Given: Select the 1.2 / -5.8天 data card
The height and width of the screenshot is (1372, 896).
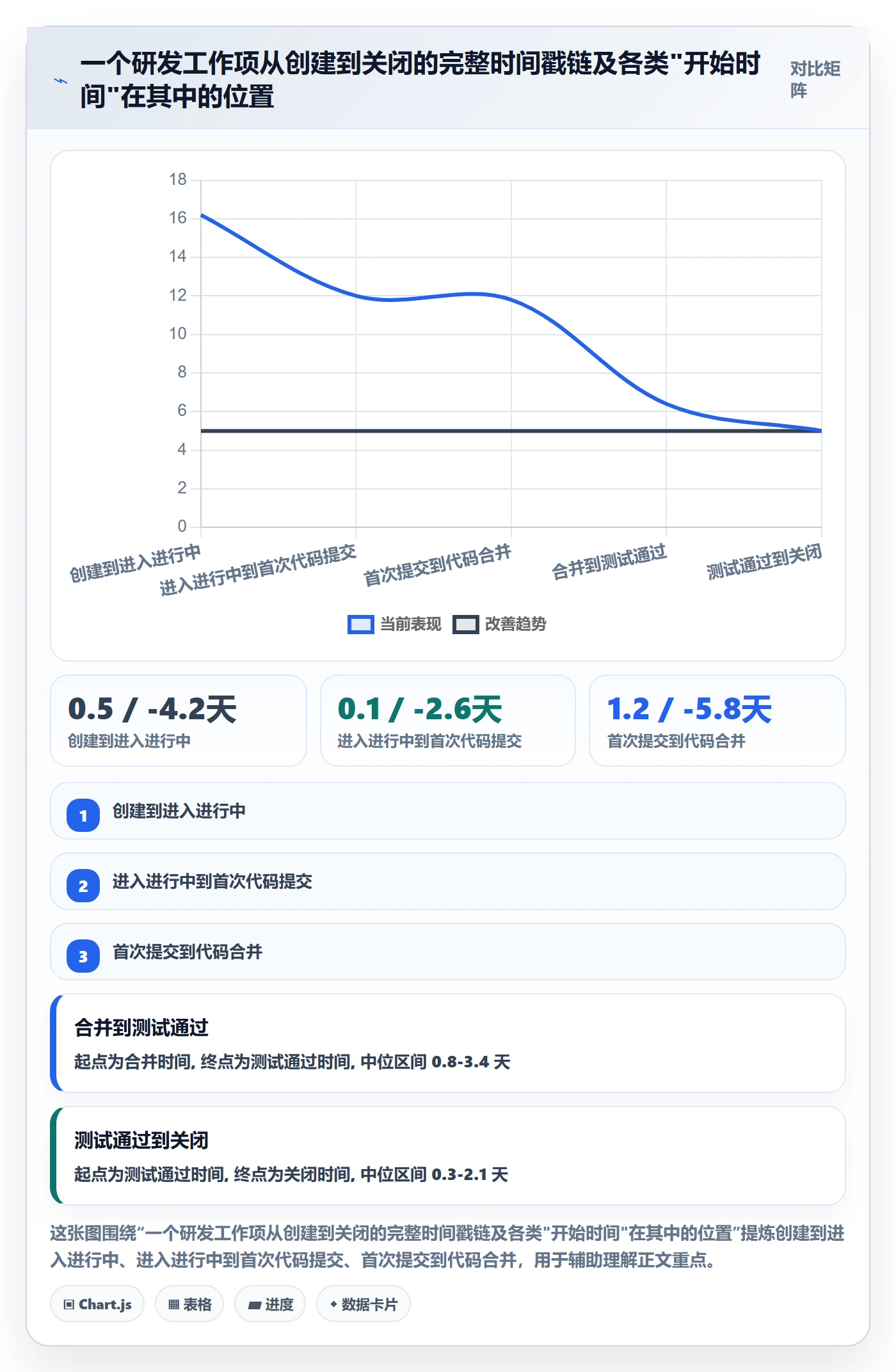Looking at the screenshot, I should tap(717, 721).
